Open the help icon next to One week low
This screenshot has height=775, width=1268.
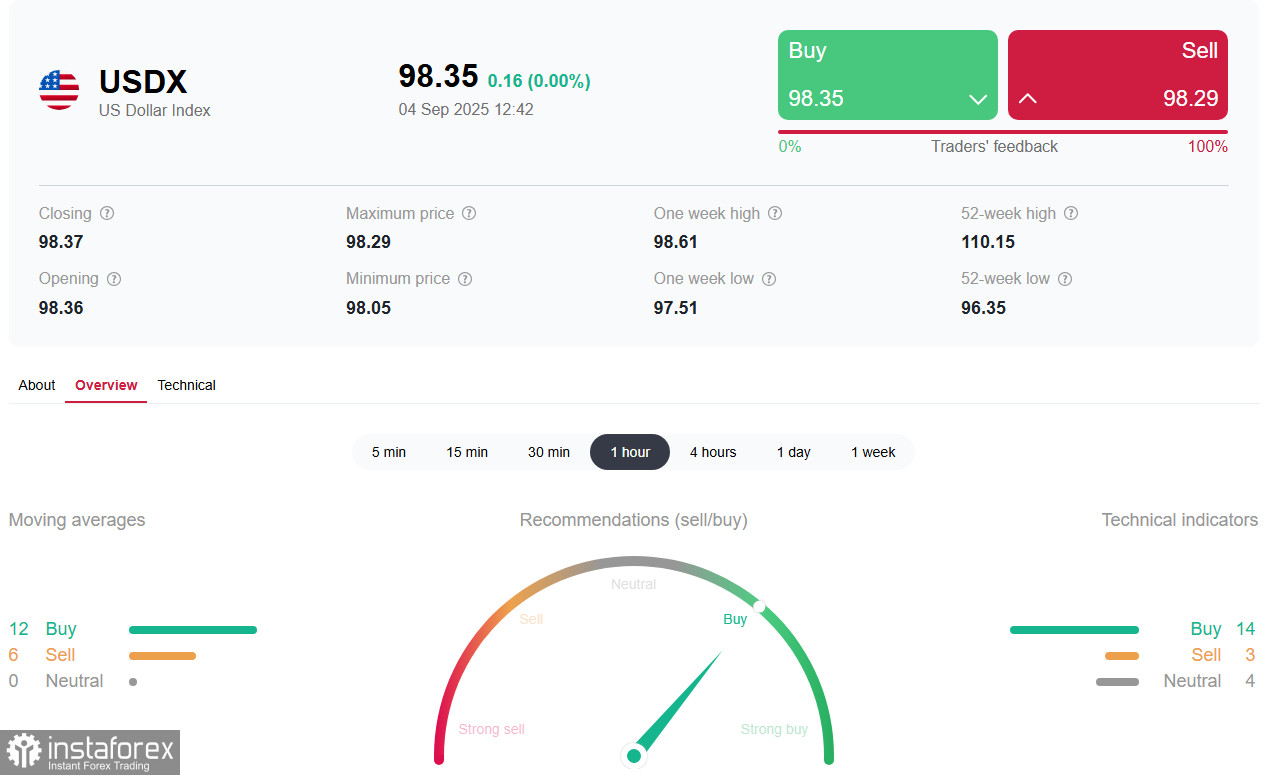[x=769, y=279]
